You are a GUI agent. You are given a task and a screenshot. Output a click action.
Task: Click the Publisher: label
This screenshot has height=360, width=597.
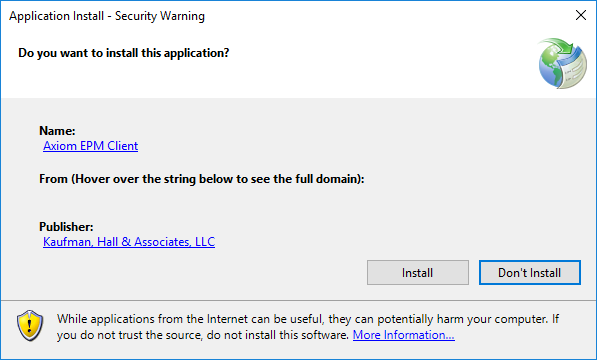click(x=66, y=227)
